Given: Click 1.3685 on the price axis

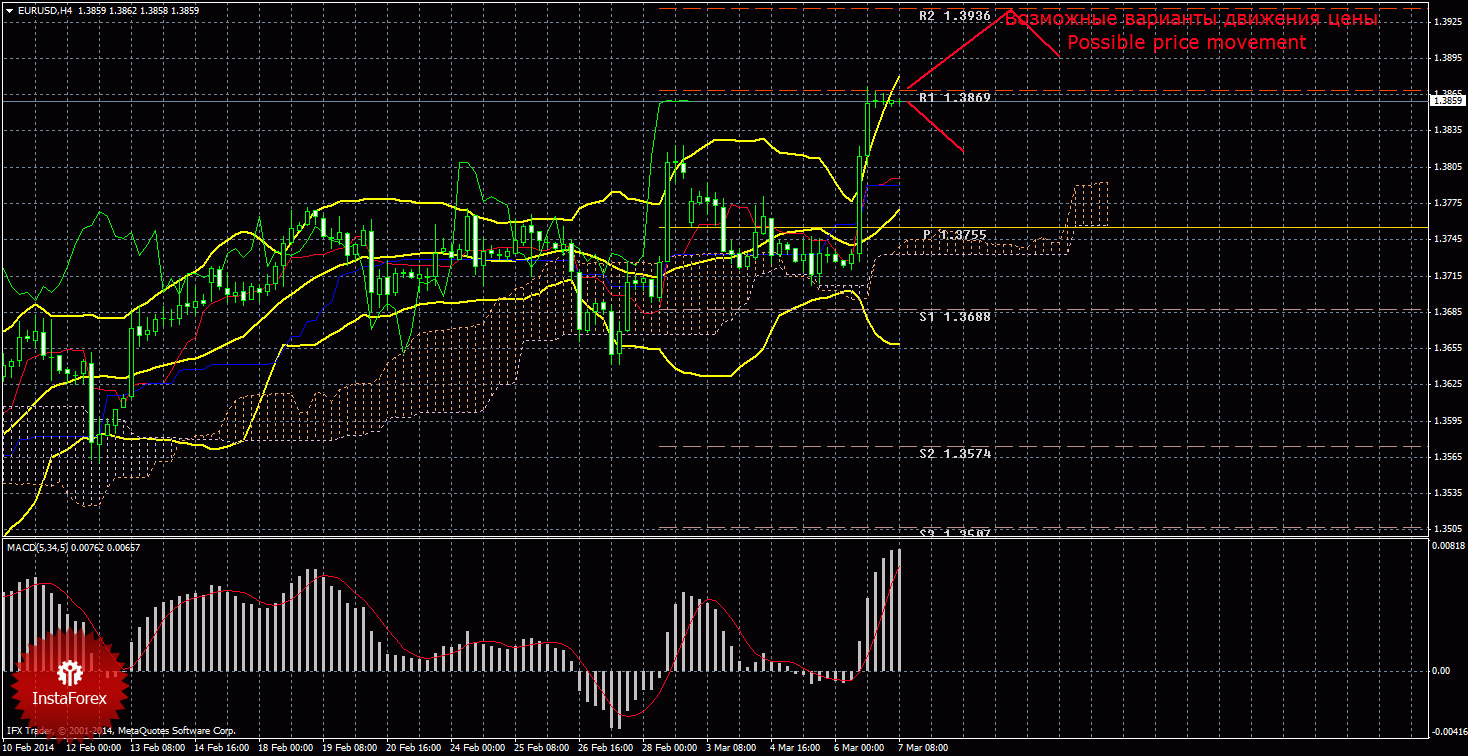Looking at the screenshot, I should (x=1446, y=311).
